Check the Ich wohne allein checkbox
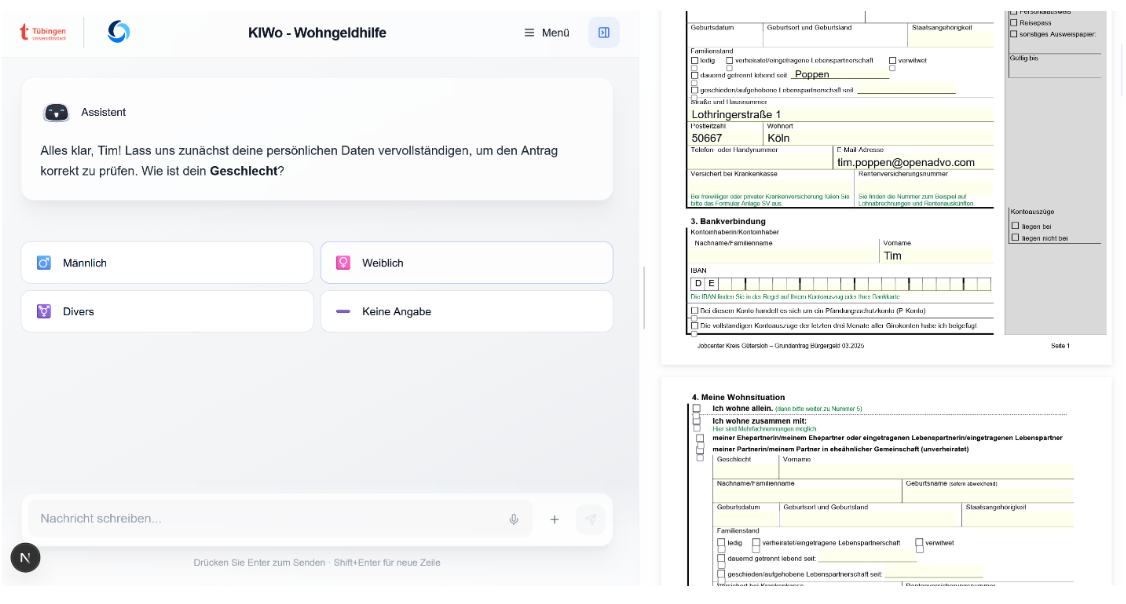Image resolution: width=1126 pixels, height=604 pixels. tap(695, 410)
